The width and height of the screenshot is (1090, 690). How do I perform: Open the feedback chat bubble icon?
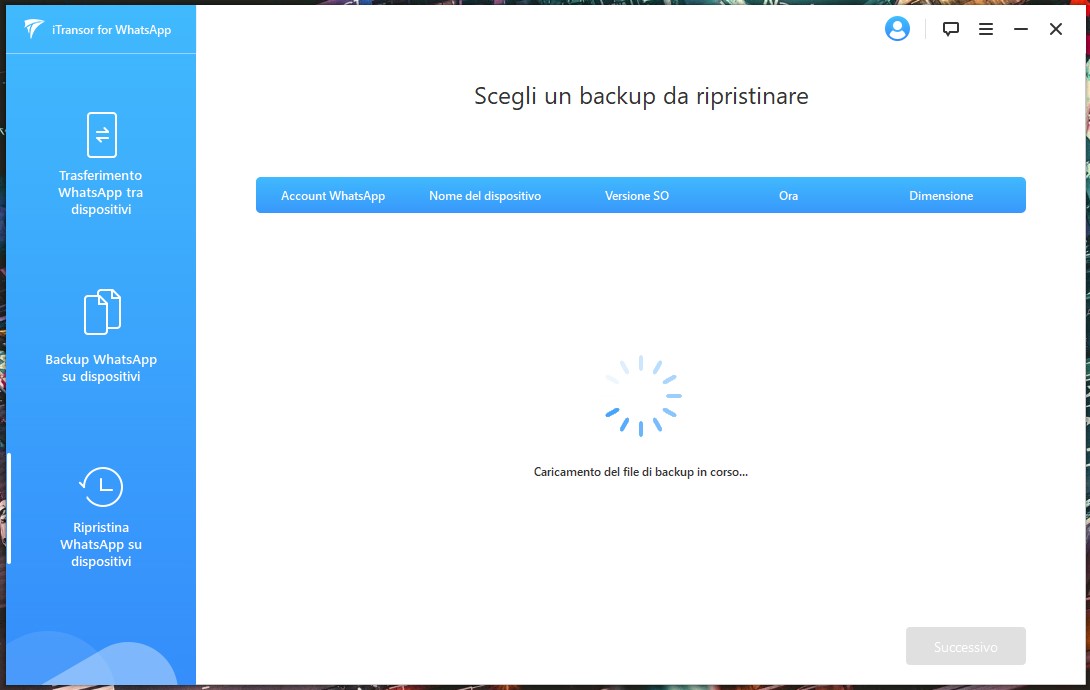[950, 28]
